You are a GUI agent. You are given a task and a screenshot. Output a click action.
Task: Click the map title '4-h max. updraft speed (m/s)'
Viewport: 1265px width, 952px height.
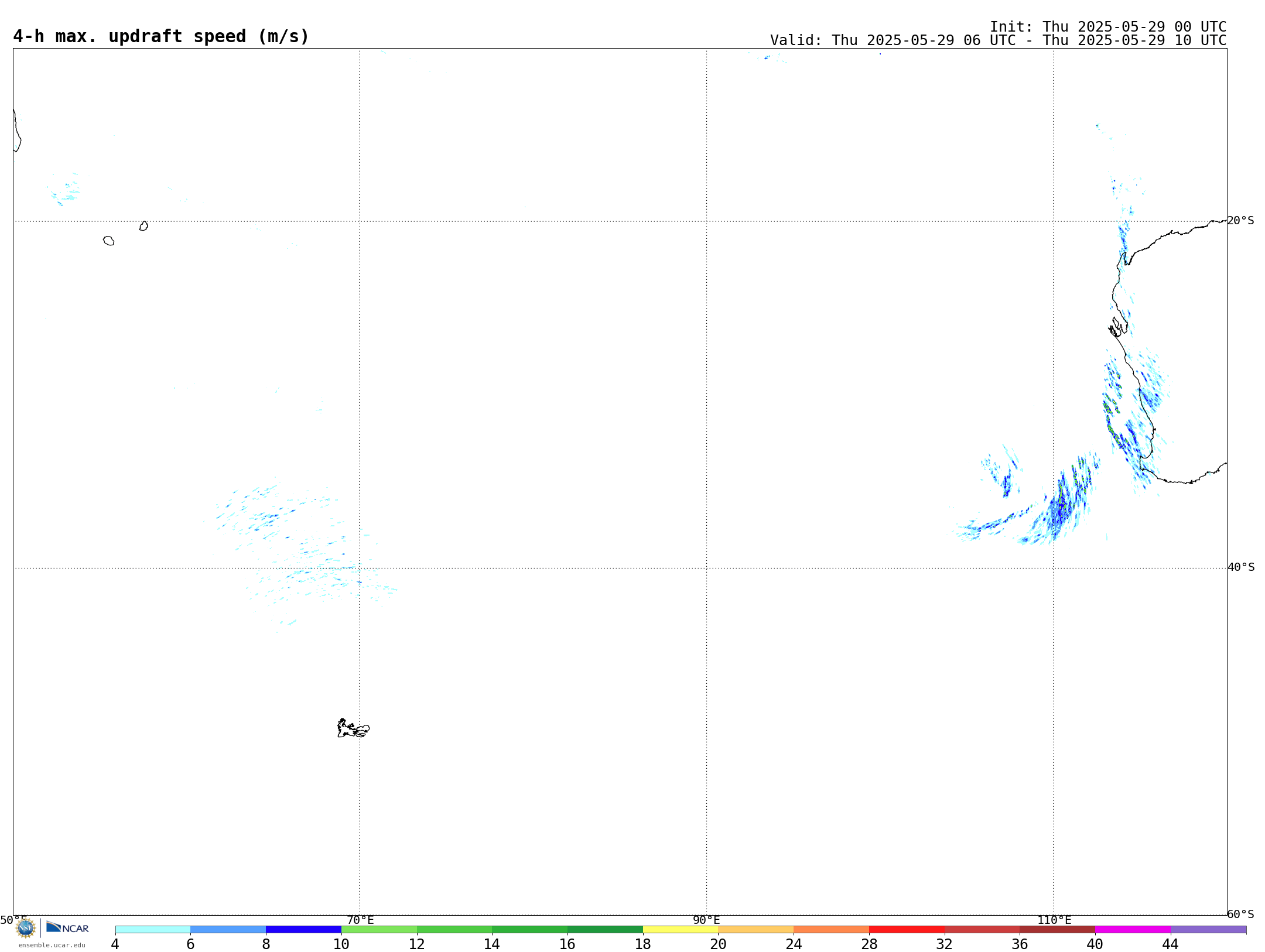[x=161, y=36]
